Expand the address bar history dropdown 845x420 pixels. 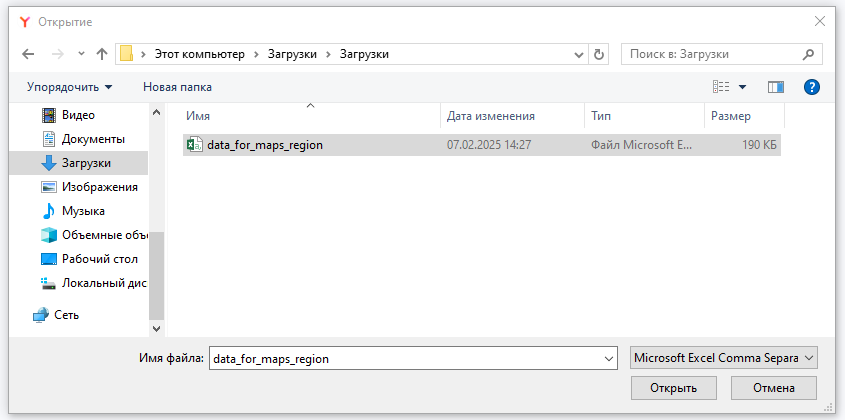tap(579, 54)
